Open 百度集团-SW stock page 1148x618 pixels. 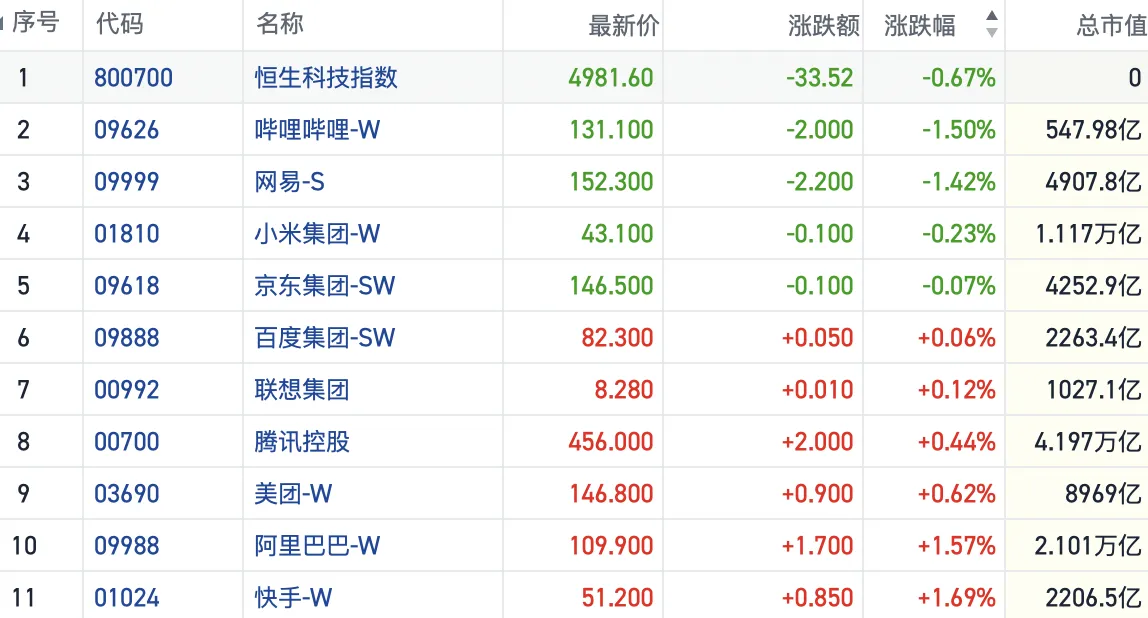pos(324,338)
